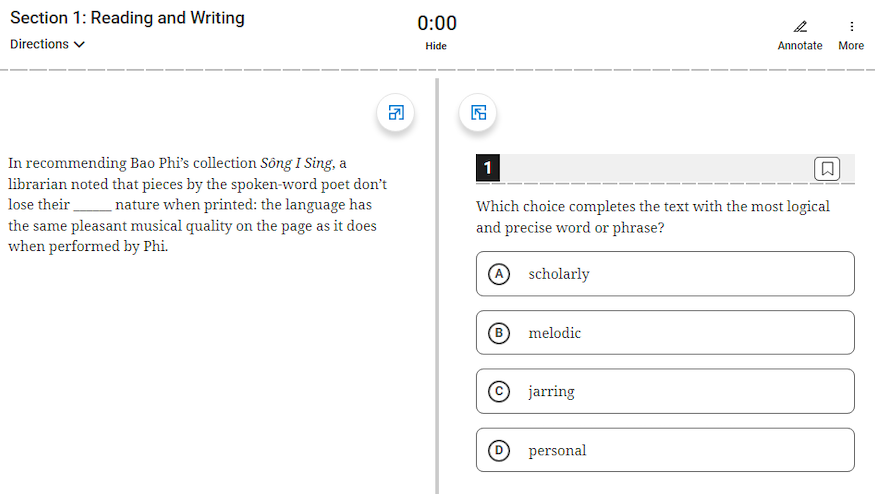The width and height of the screenshot is (875, 494).
Task: Click the Annotate pencil icon
Action: point(800,27)
